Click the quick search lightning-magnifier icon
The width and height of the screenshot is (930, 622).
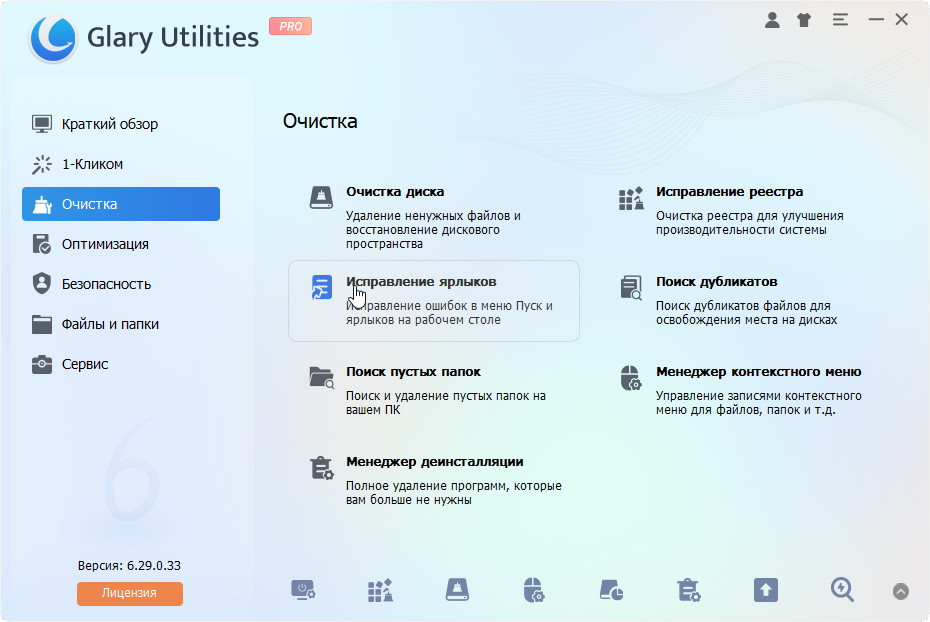pyautogui.click(x=842, y=590)
